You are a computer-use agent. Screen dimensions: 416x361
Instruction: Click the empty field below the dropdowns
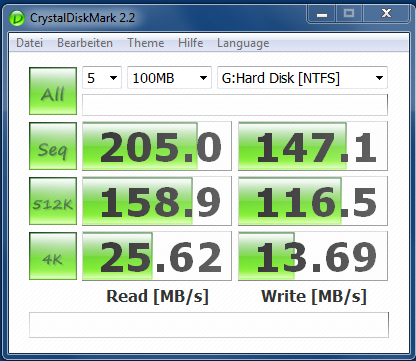click(x=235, y=105)
